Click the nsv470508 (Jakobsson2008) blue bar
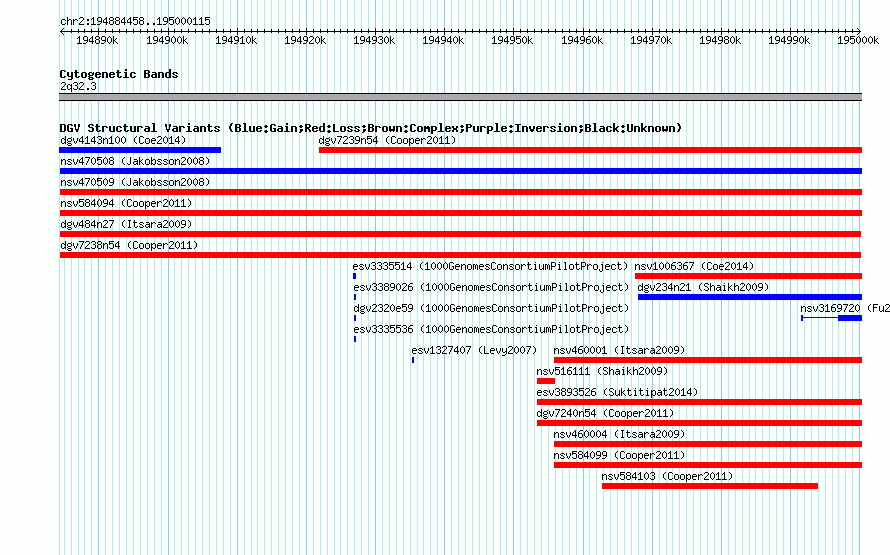Viewport: 890px width, 555px height. tap(460, 171)
